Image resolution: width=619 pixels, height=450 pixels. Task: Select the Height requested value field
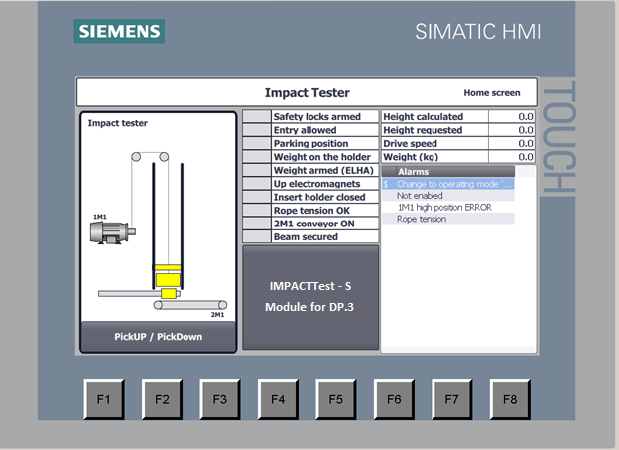[512, 130]
